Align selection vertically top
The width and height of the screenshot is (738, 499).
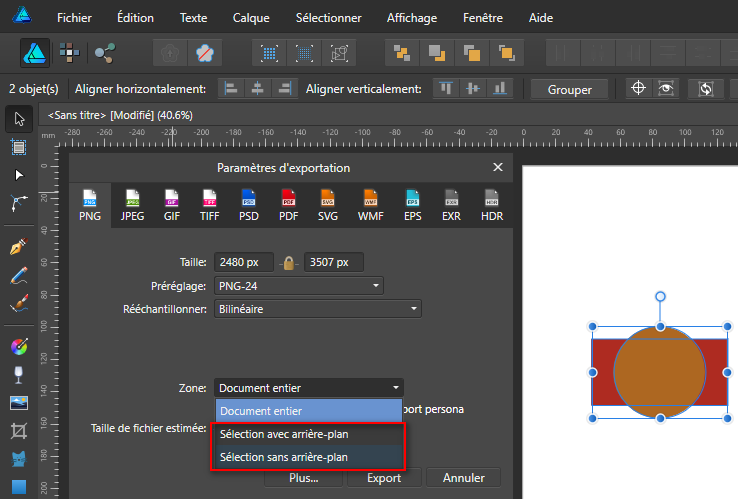pyautogui.click(x=446, y=89)
